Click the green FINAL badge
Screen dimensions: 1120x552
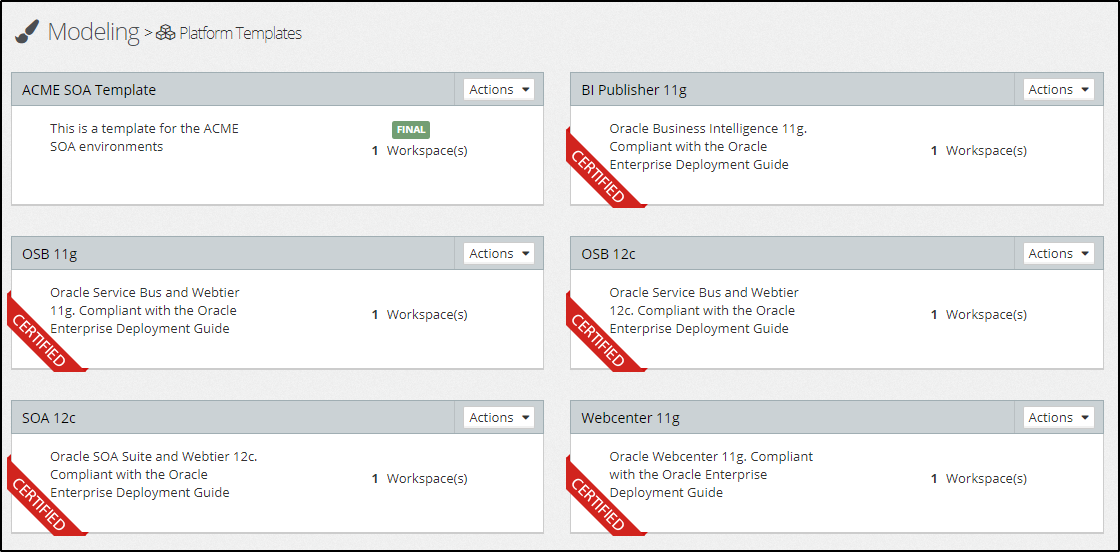pos(411,130)
